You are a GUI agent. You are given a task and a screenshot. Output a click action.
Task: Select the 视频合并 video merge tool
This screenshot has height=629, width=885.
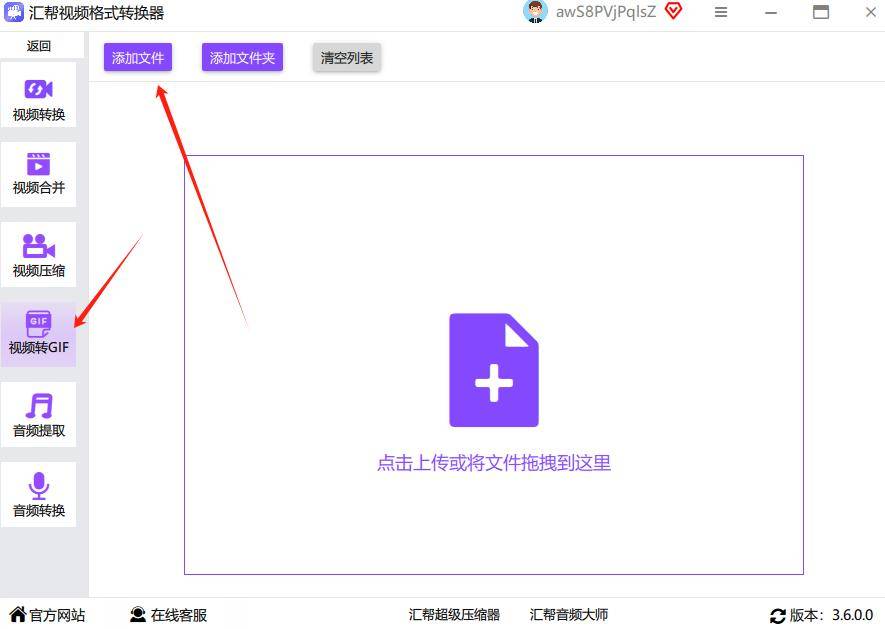tap(39, 174)
